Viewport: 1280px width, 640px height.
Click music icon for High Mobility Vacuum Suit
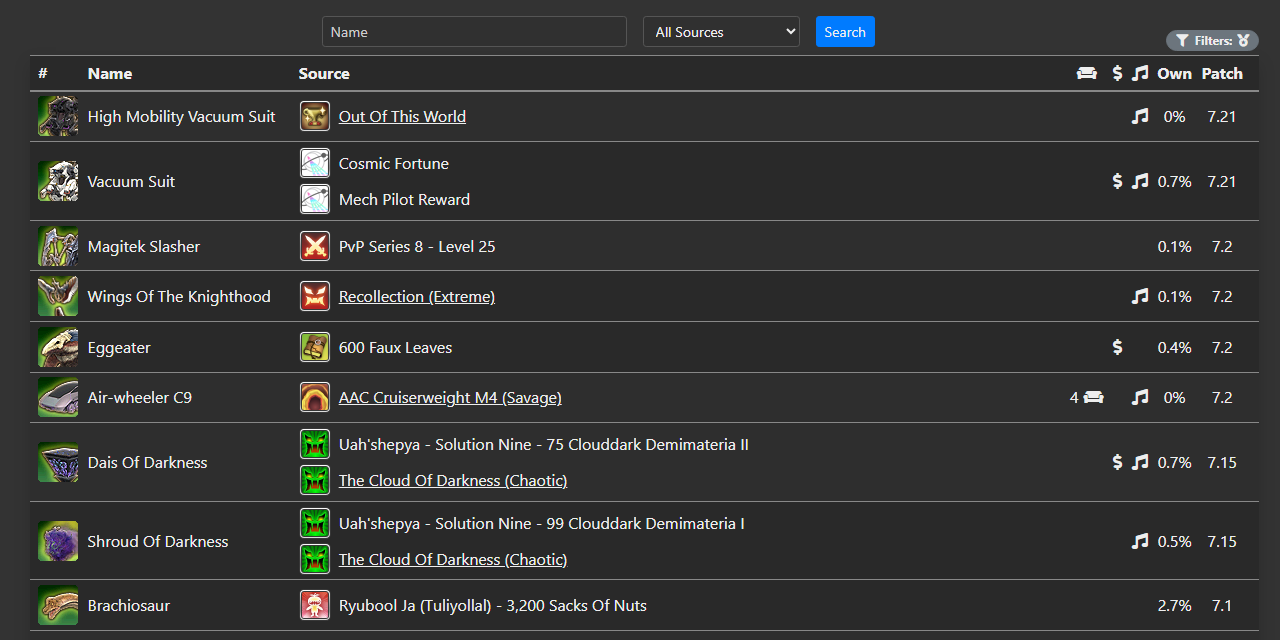(x=1140, y=116)
